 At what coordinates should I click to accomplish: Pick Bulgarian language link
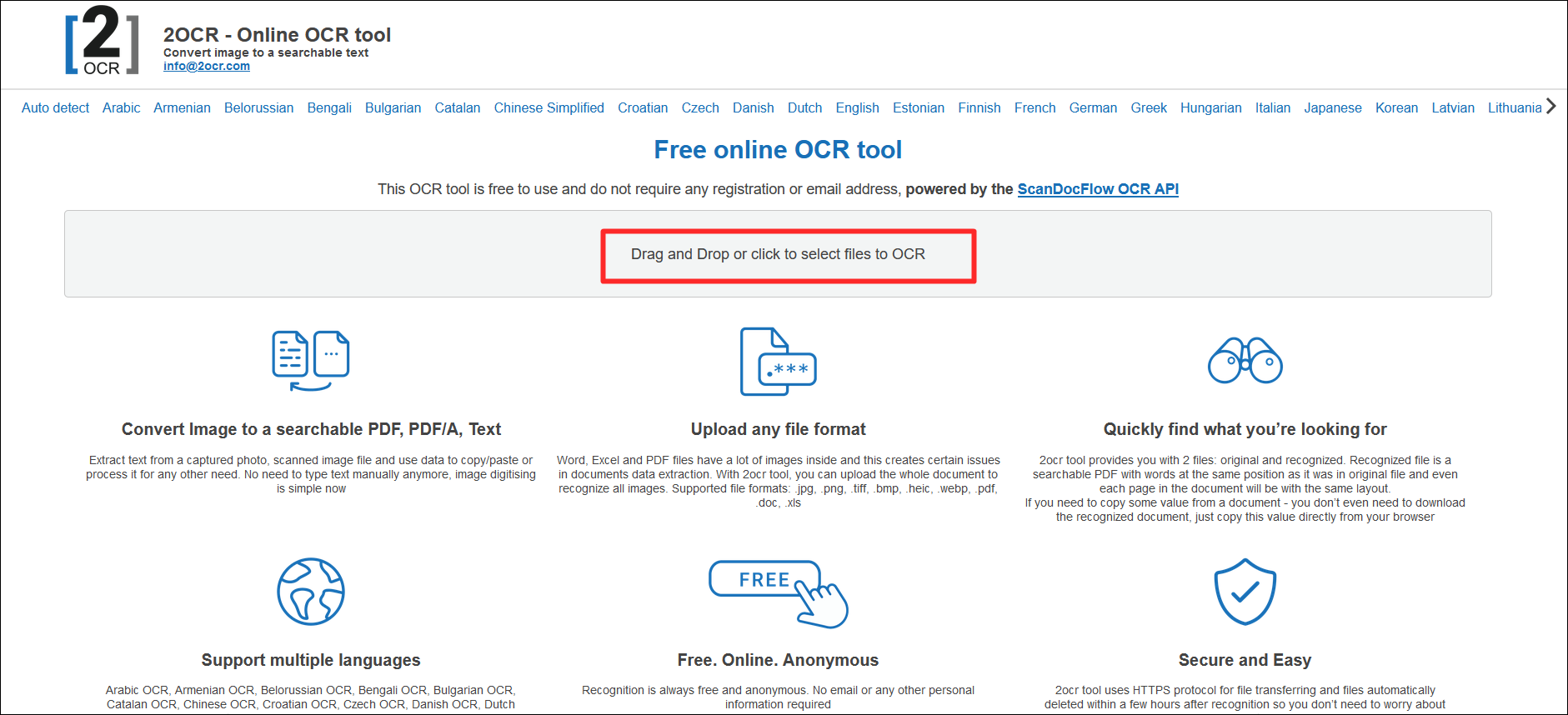(393, 107)
